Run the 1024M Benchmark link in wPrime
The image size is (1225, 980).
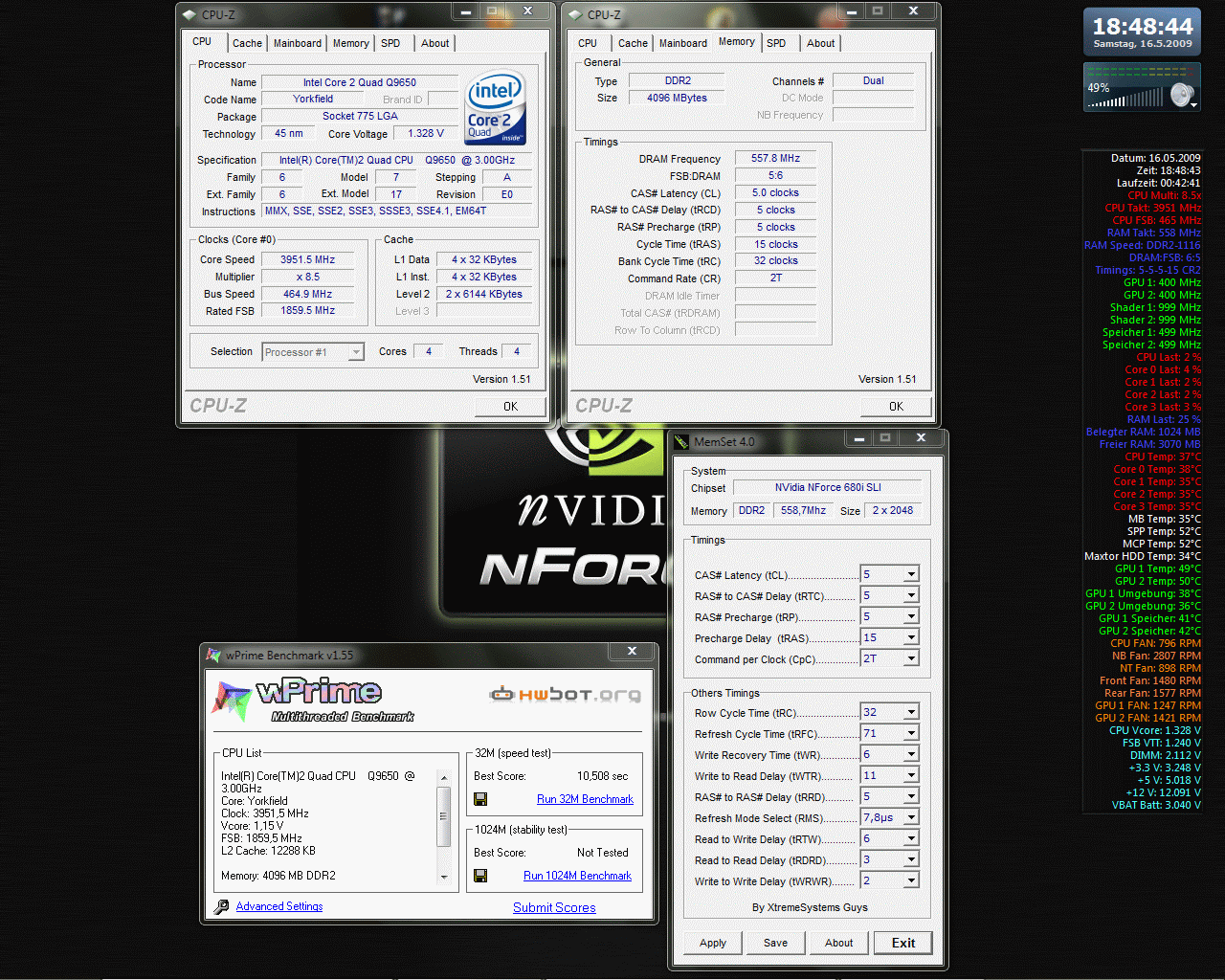click(577, 876)
